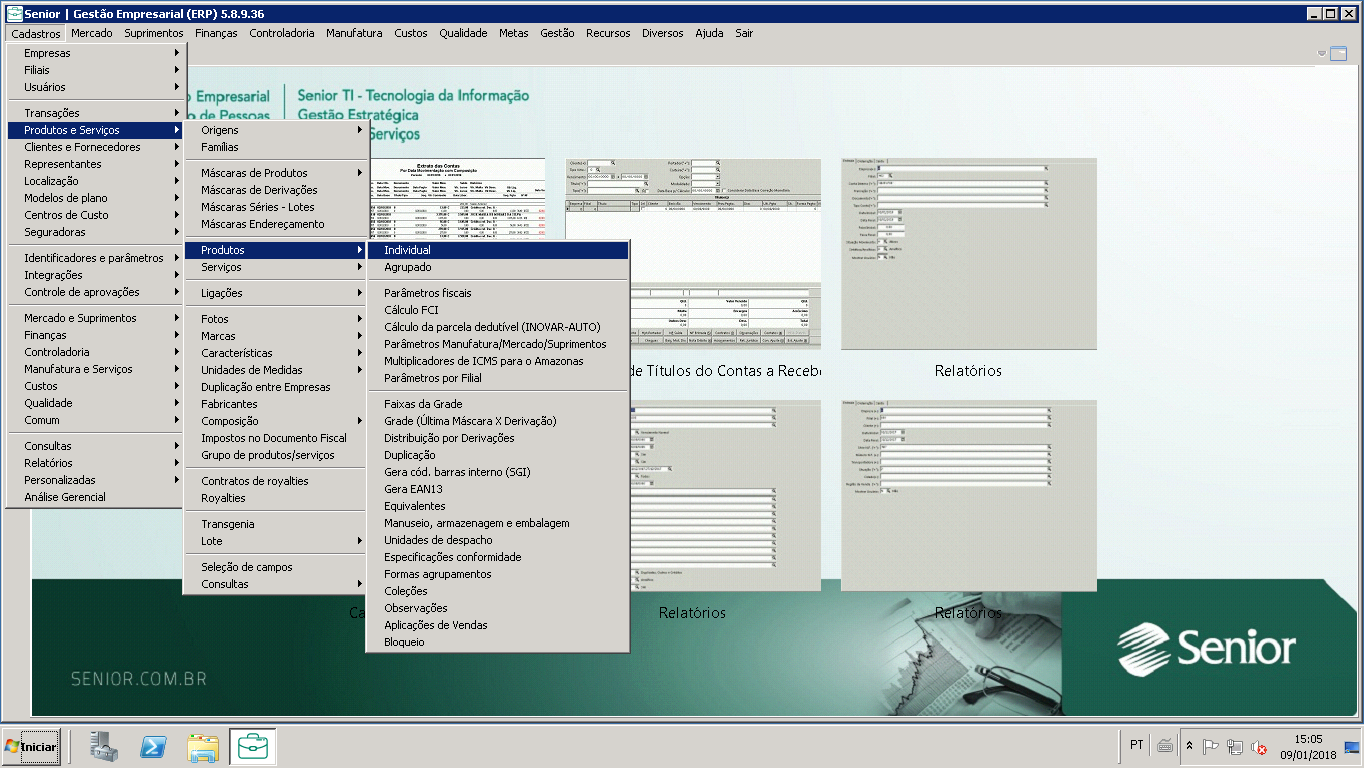The height and width of the screenshot is (768, 1364).
Task: Expand Máscaras de Produtos submenu
Action: point(276,173)
